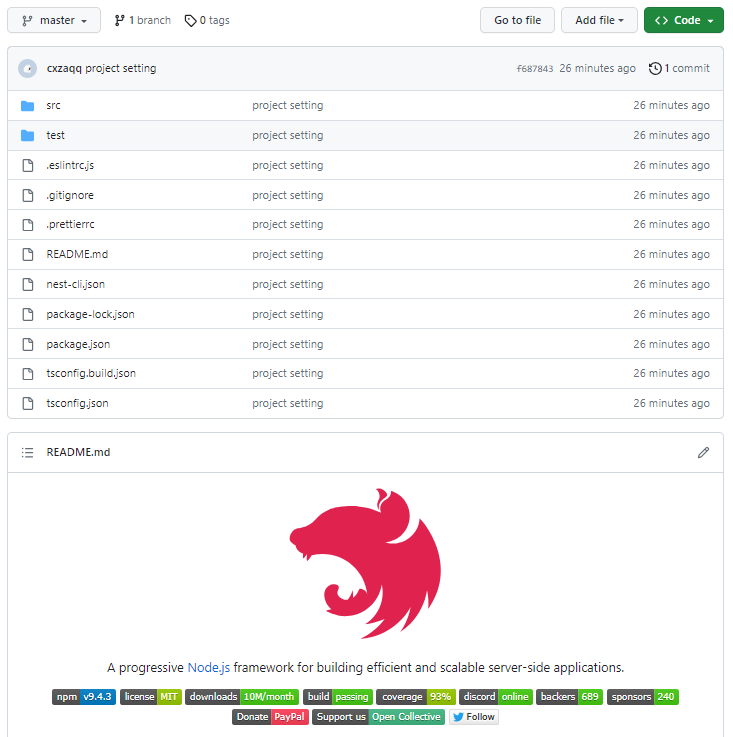This screenshot has width=733, height=737.
Task: Click the test folder icon
Action: 28,135
